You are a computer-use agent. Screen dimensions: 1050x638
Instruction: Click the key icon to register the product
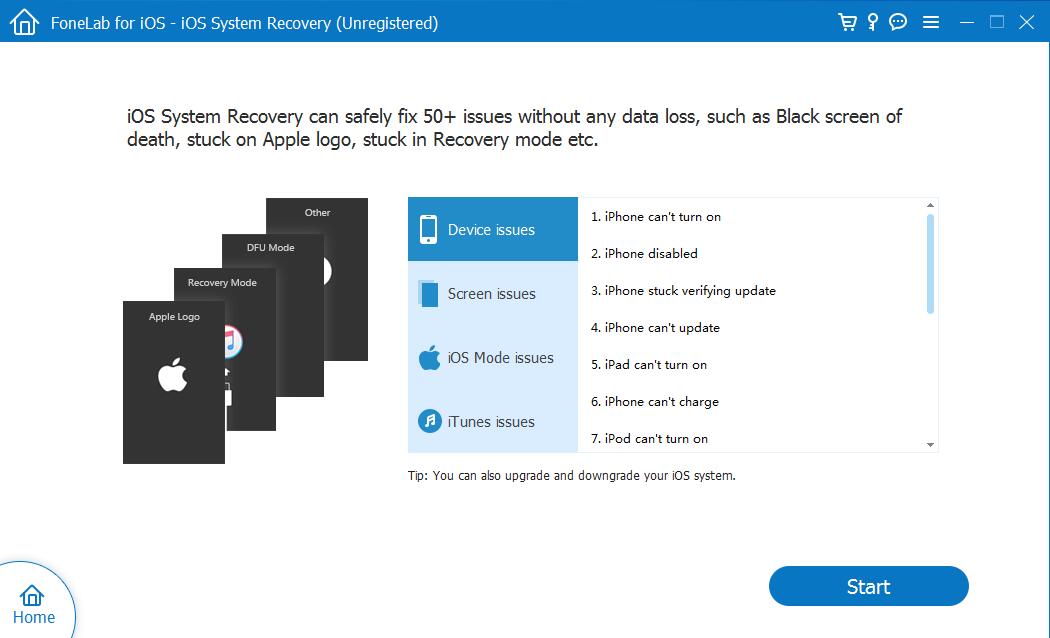(x=871, y=21)
